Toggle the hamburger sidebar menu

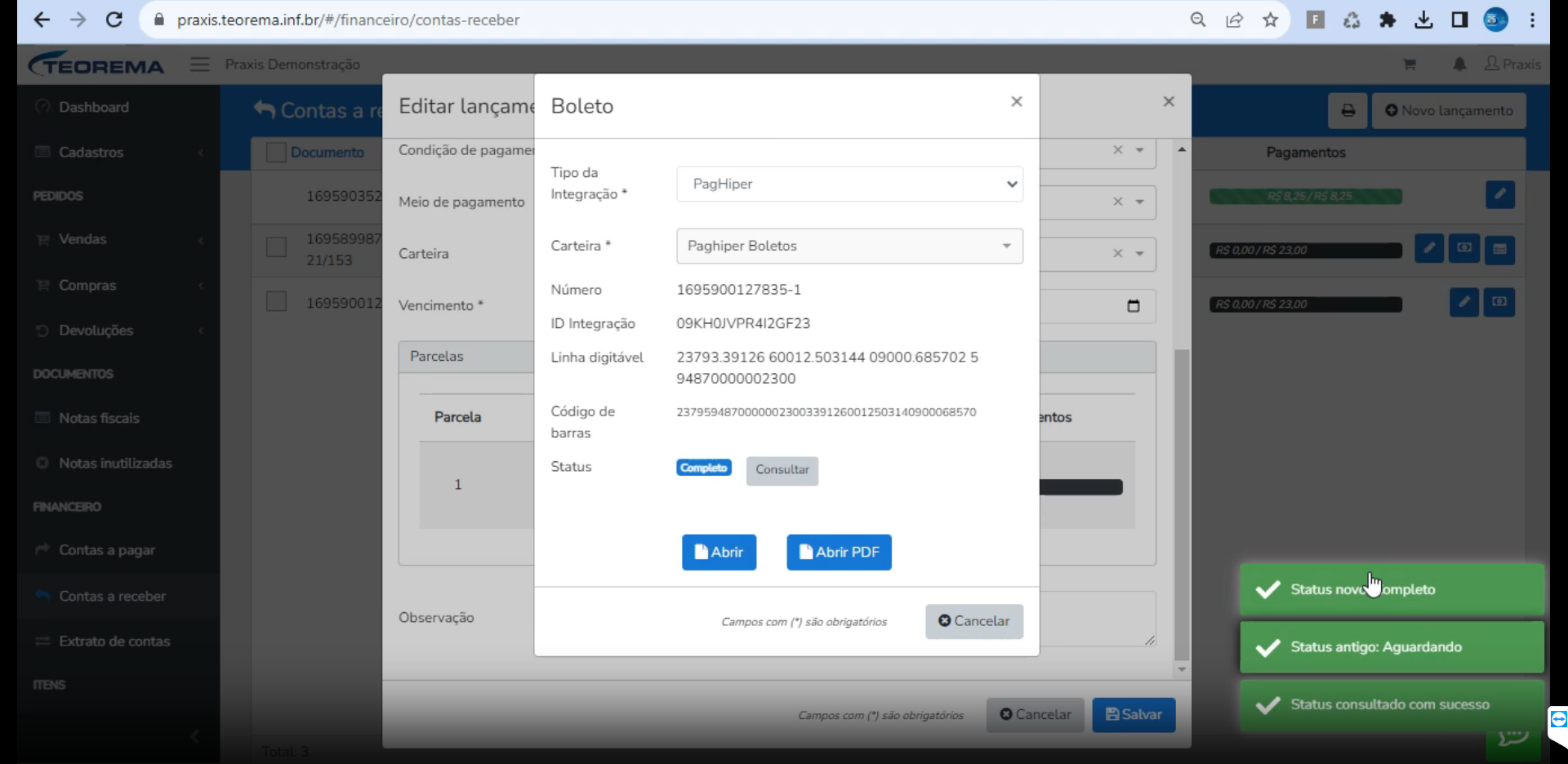click(200, 64)
